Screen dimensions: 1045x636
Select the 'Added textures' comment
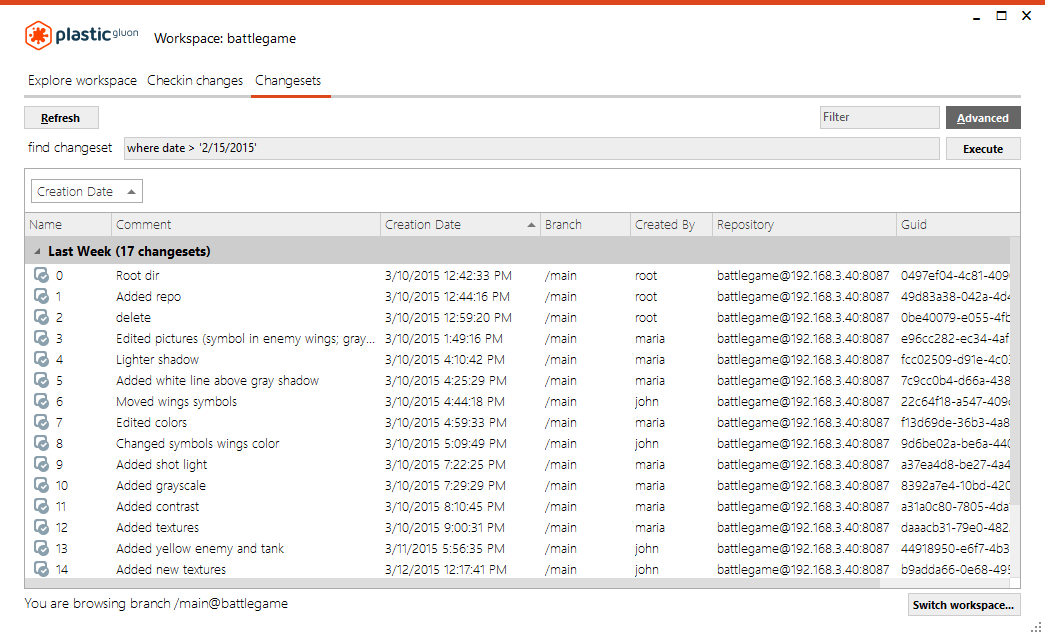[x=157, y=527]
